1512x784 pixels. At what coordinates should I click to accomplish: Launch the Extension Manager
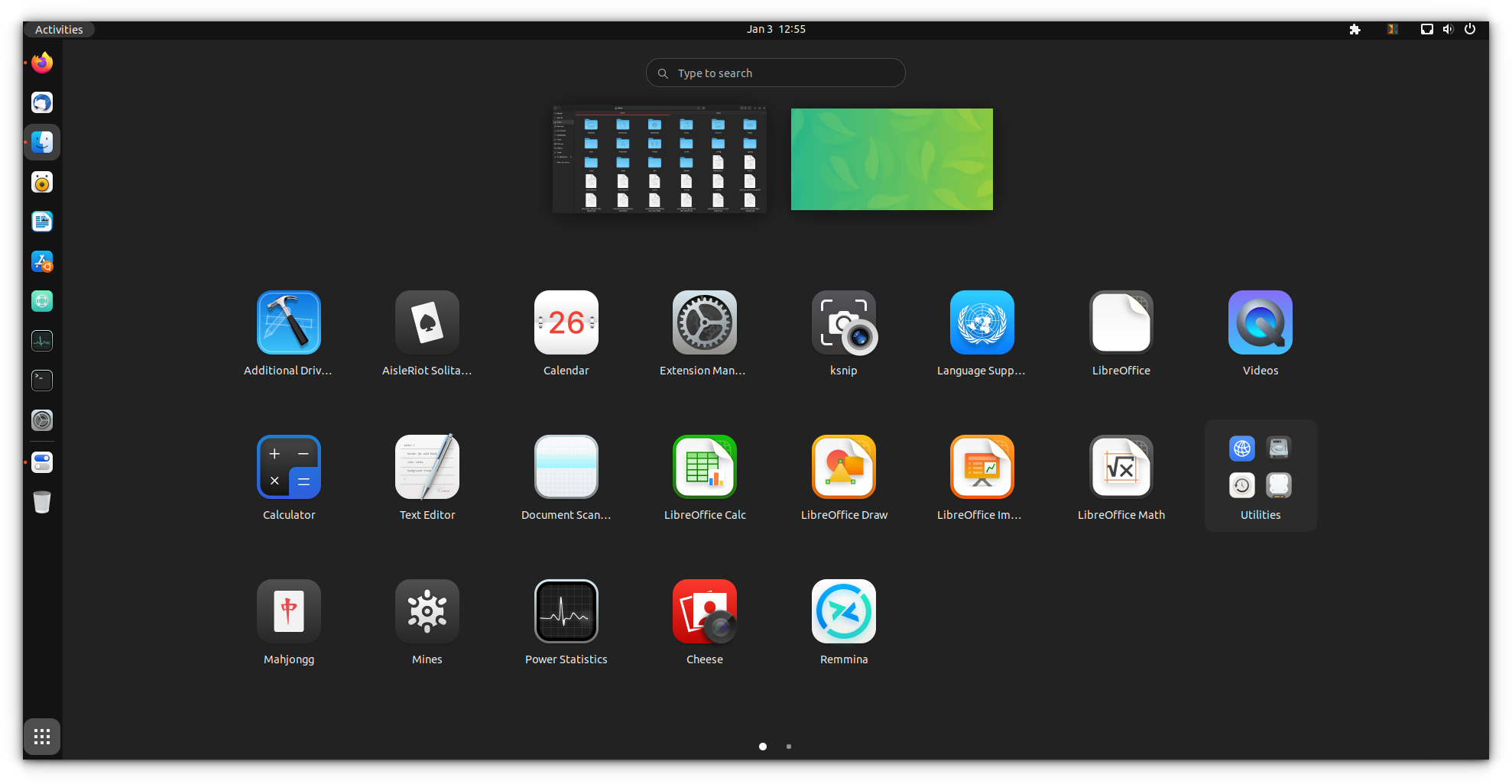[704, 322]
